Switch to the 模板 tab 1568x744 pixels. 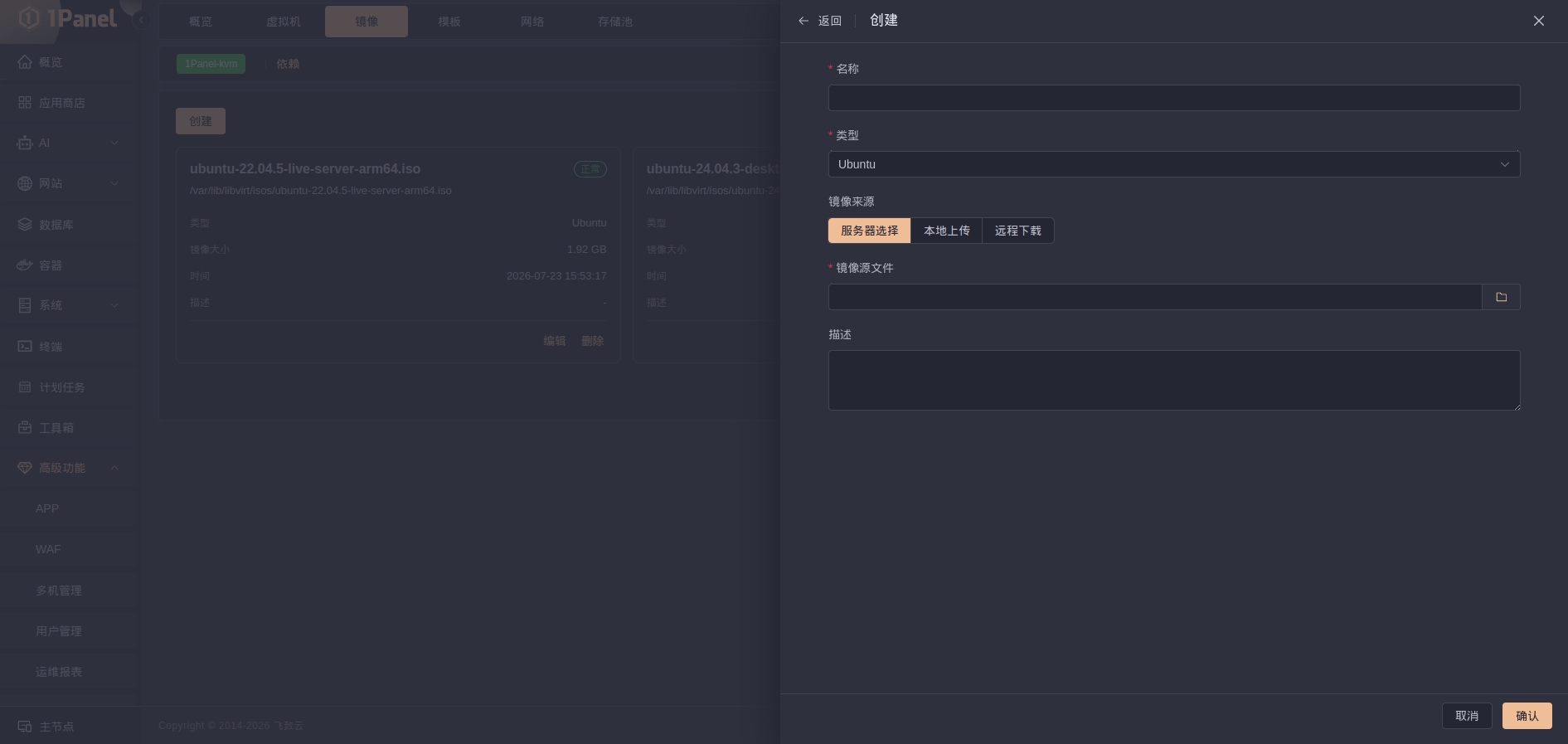pos(449,22)
